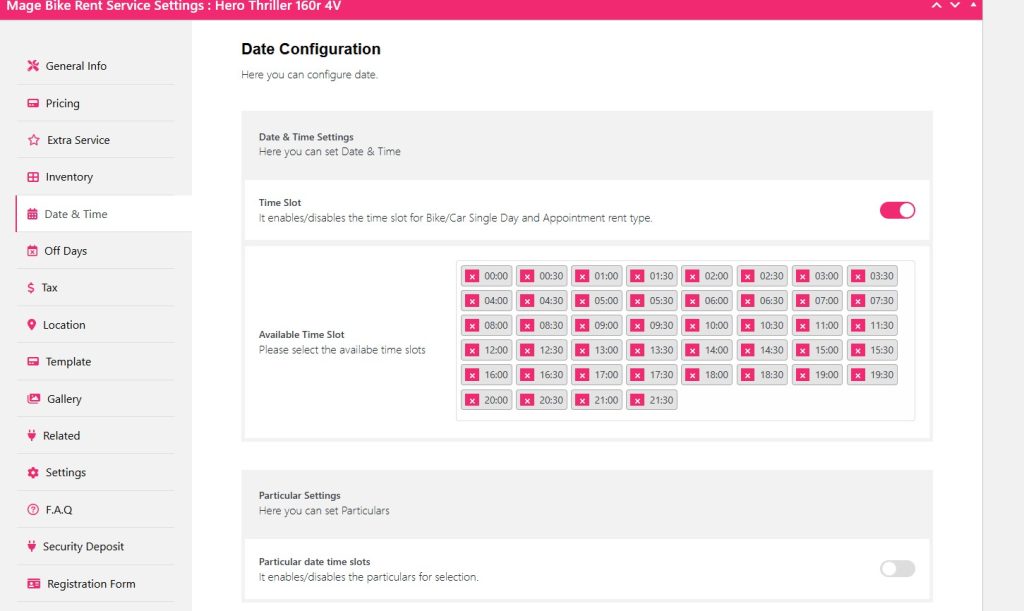
Task: Move panel down using the down chevron
Action: coord(955,5)
